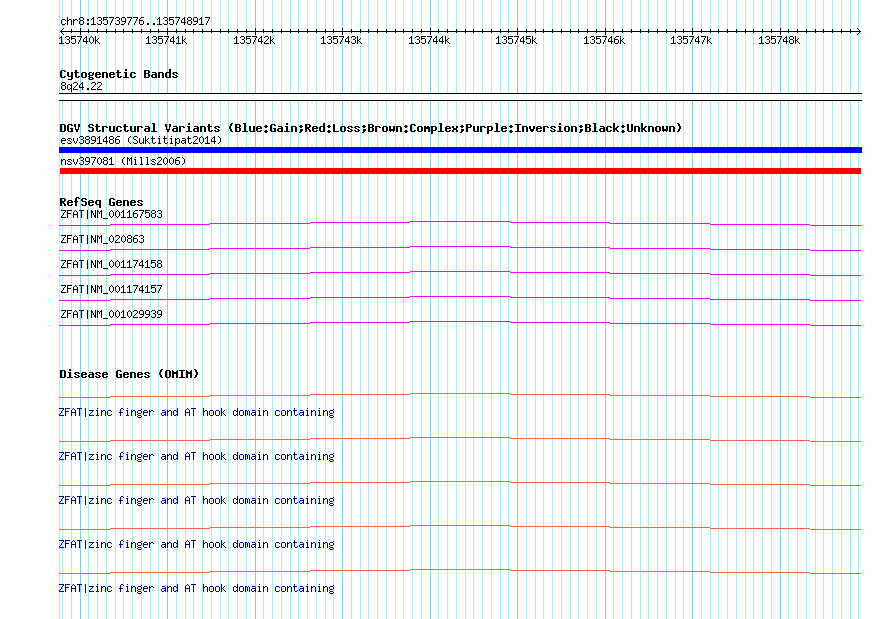Click the 8q24.22 band label
The image size is (890, 619).
click(x=81, y=86)
